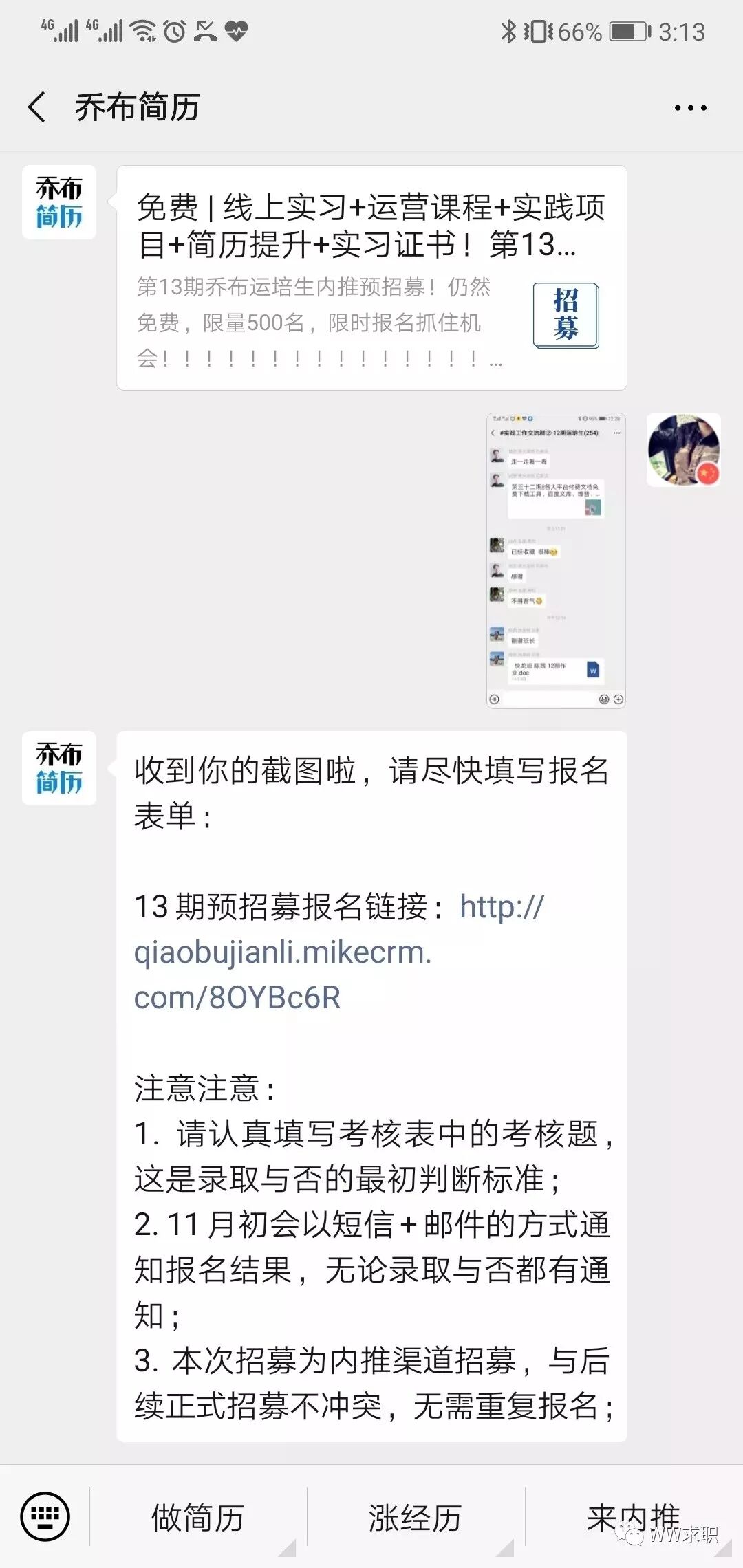The image size is (743, 1568).
Task: Tap the 收到你的截图啦 message bubble
Action: (371, 1087)
